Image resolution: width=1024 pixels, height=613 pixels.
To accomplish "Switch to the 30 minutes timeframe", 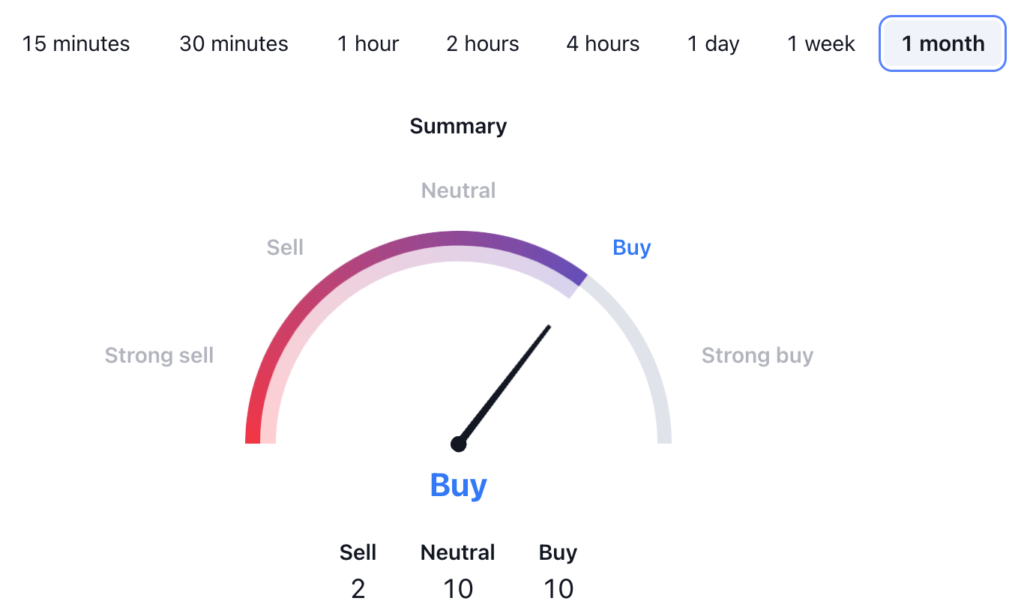I will tap(234, 44).
